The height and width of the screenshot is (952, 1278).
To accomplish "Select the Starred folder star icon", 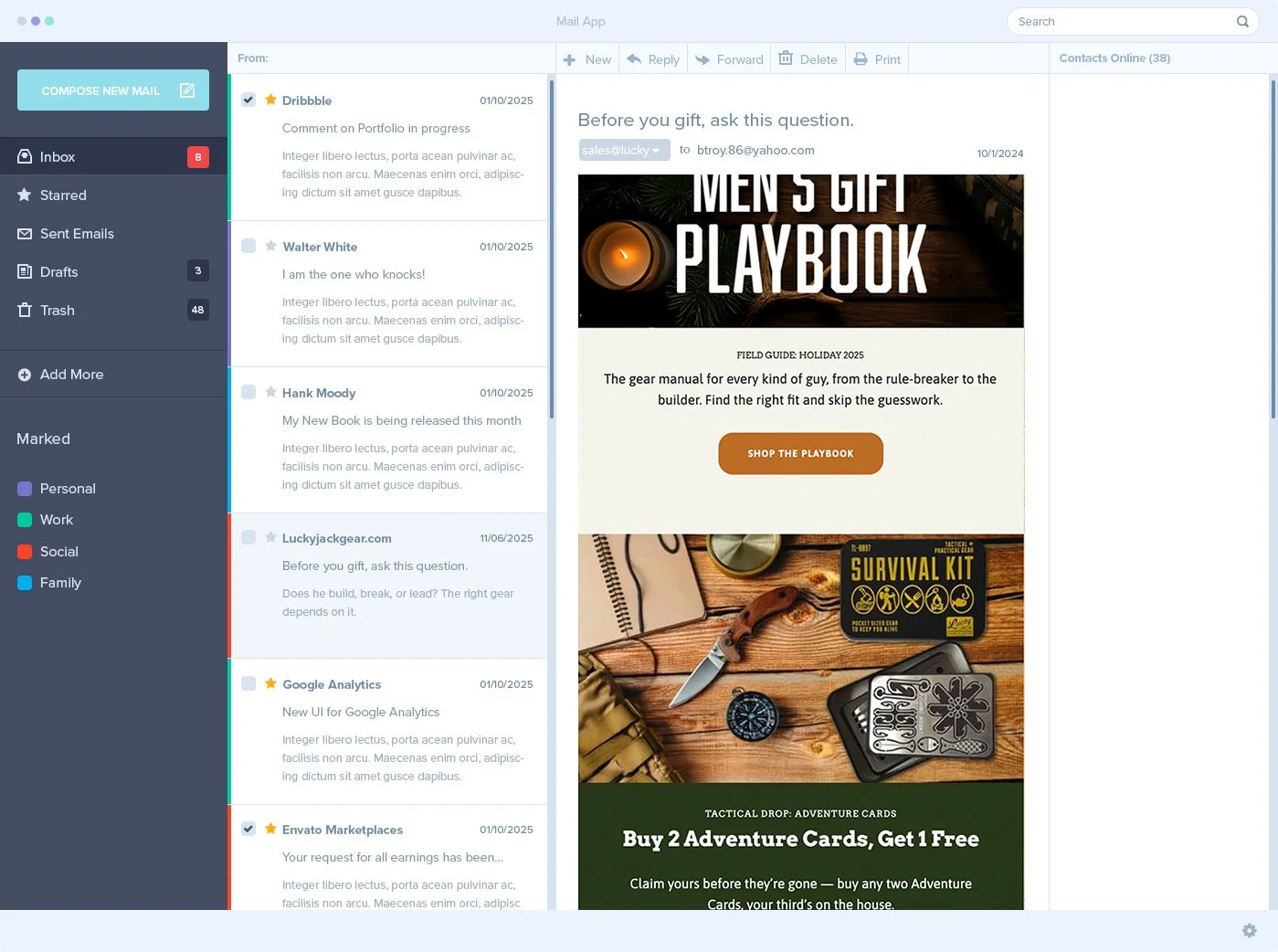I will tap(24, 195).
